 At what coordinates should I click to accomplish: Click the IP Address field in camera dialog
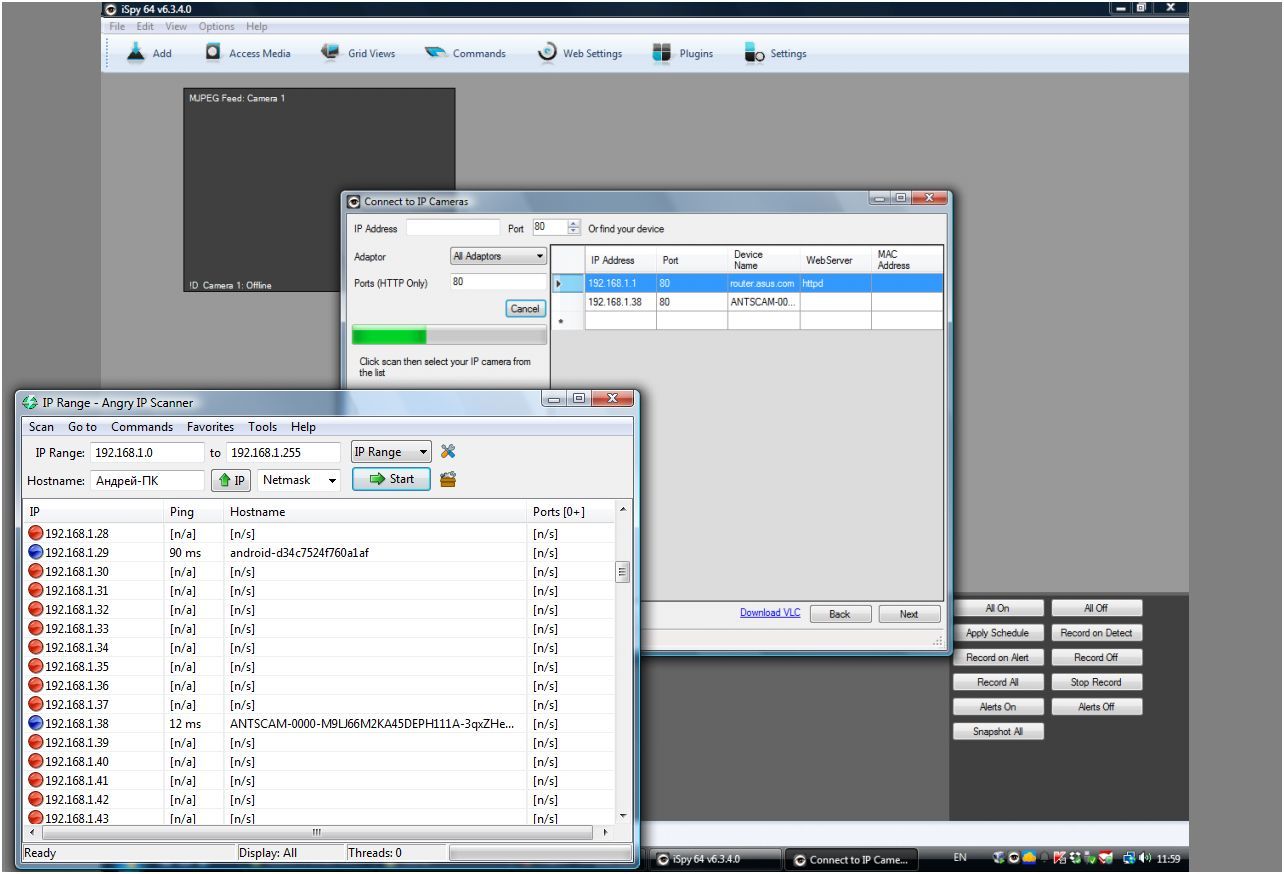452,228
